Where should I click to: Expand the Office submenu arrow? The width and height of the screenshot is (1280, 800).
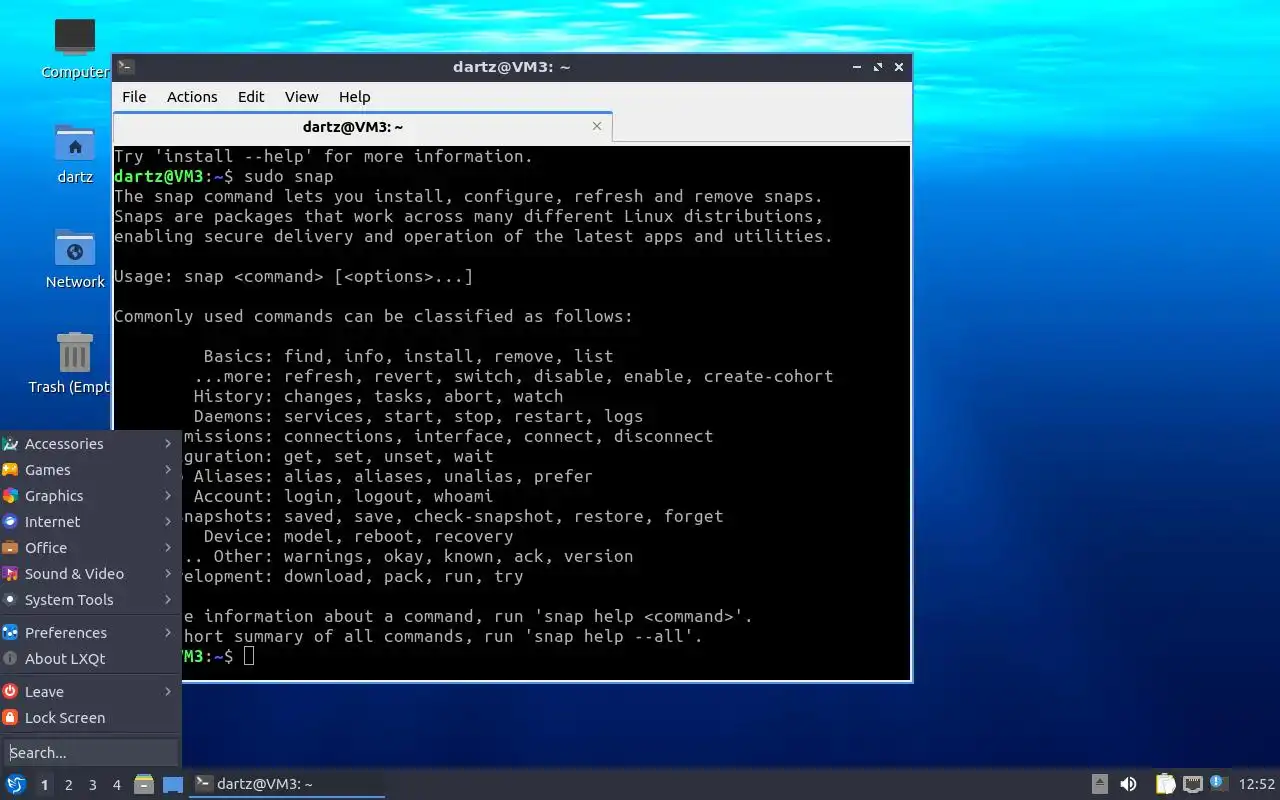click(x=168, y=548)
